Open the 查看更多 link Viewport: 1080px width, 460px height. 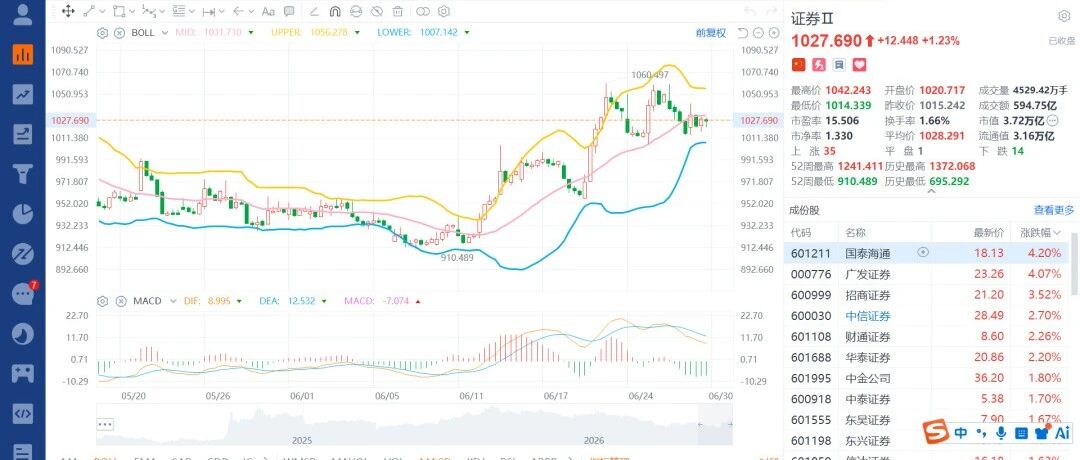[1053, 210]
